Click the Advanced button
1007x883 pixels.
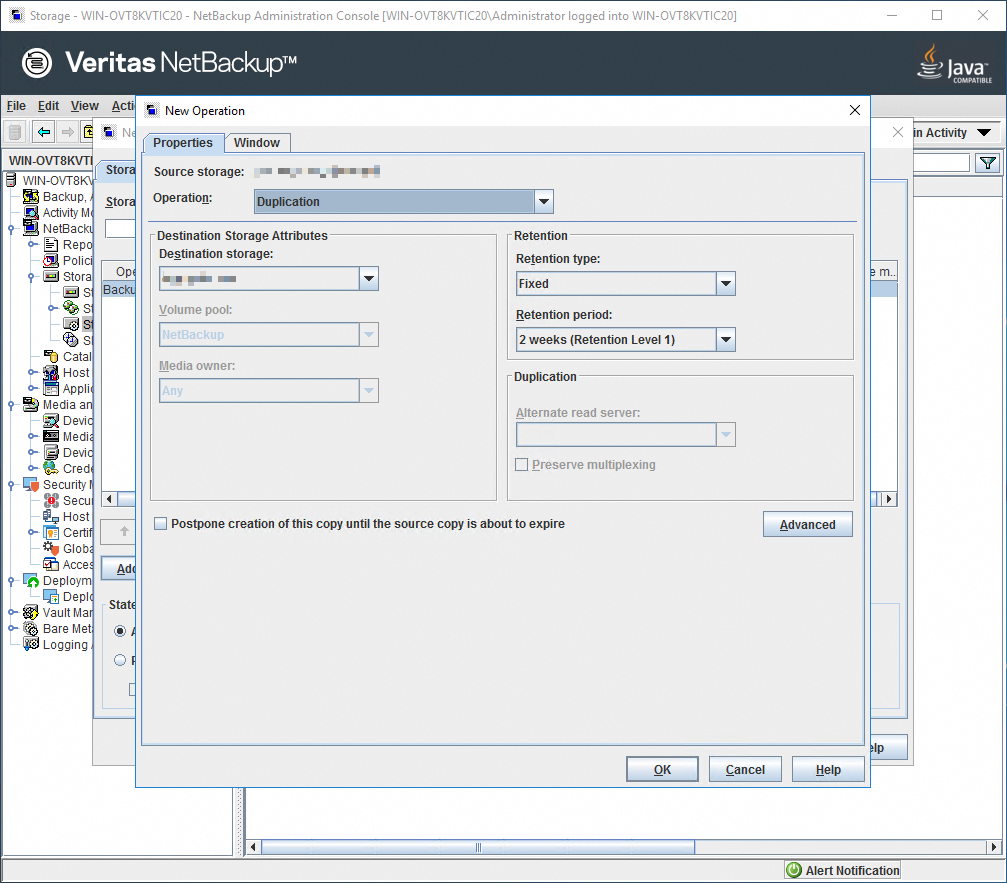pyautogui.click(x=807, y=525)
